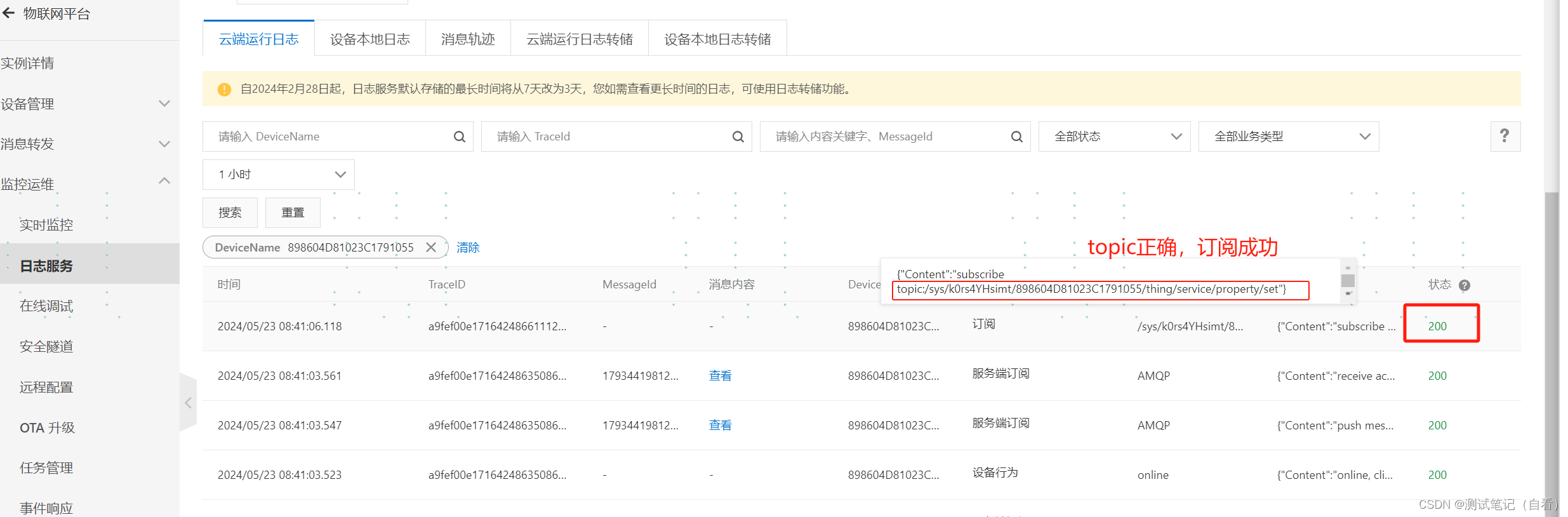The height and width of the screenshot is (517, 1568).
Task: Click {"Content":"push mes... cell
Action: click(x=1335, y=425)
